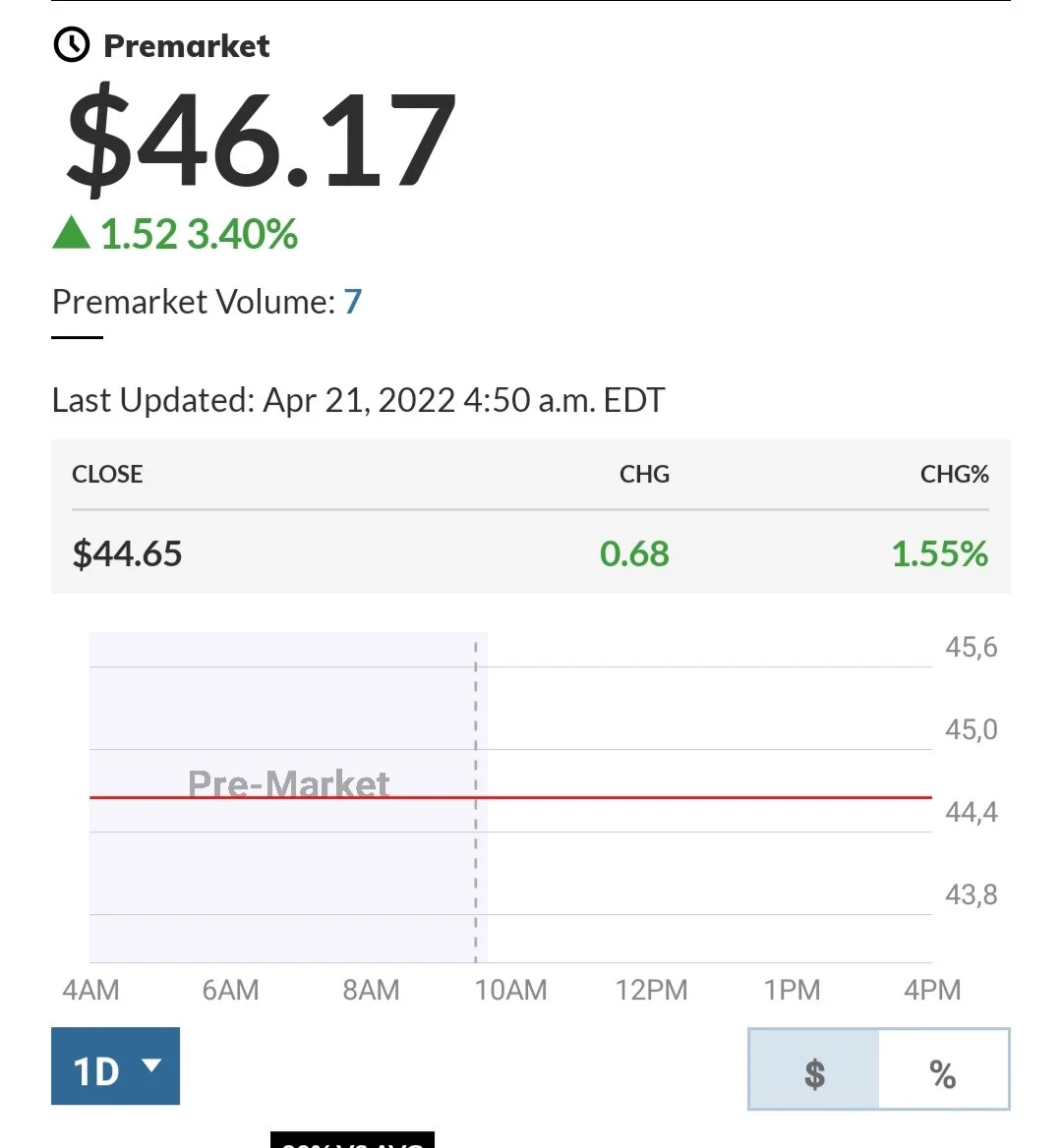
Task: Click the Premarket Volume value 7
Action: (353, 302)
